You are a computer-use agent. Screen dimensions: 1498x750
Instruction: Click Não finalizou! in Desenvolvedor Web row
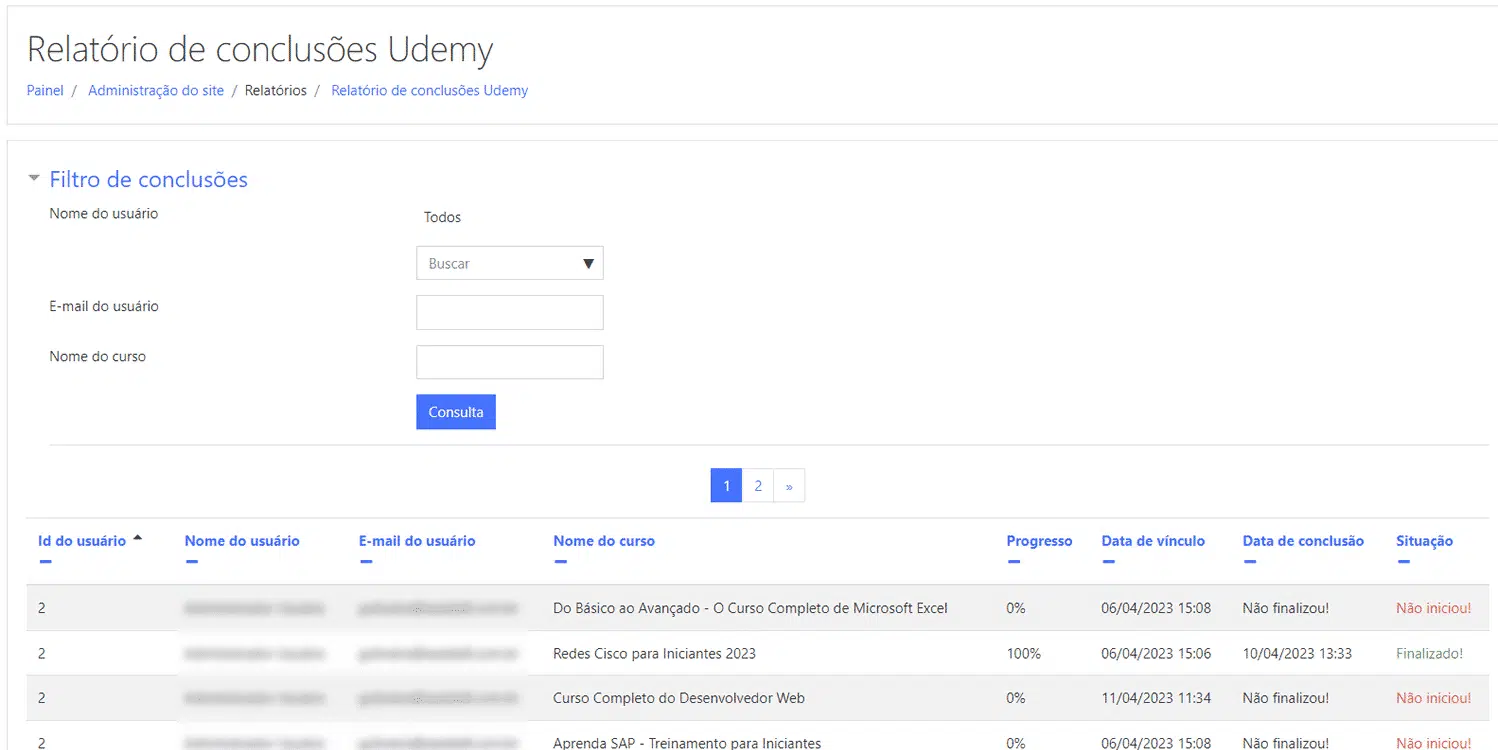1286,698
